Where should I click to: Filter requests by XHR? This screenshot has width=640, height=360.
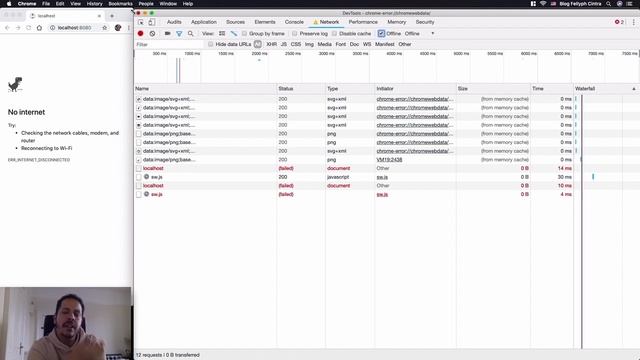271,44
